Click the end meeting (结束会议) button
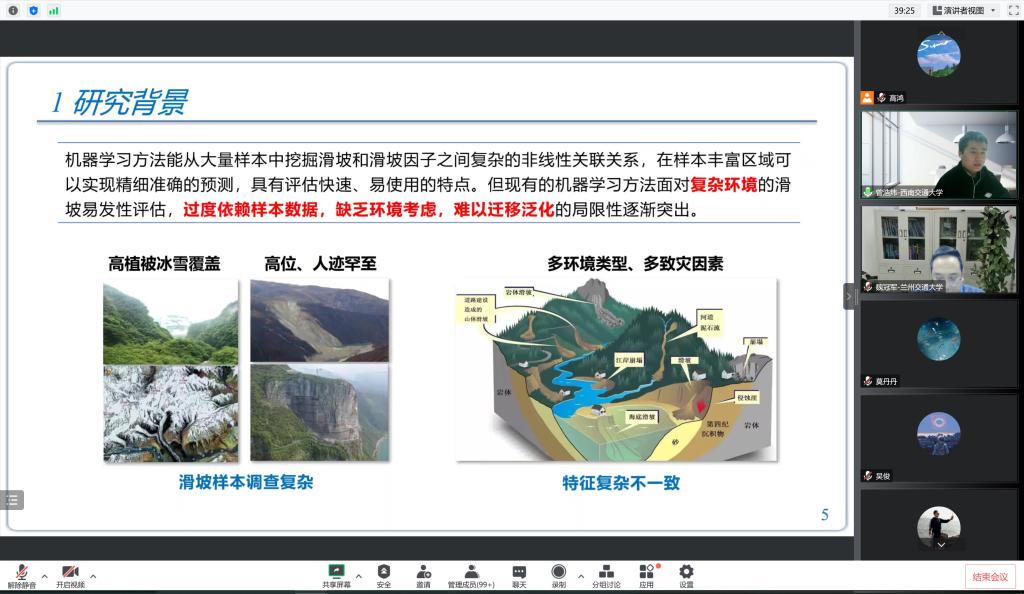This screenshot has height=594, width=1024. [989, 576]
